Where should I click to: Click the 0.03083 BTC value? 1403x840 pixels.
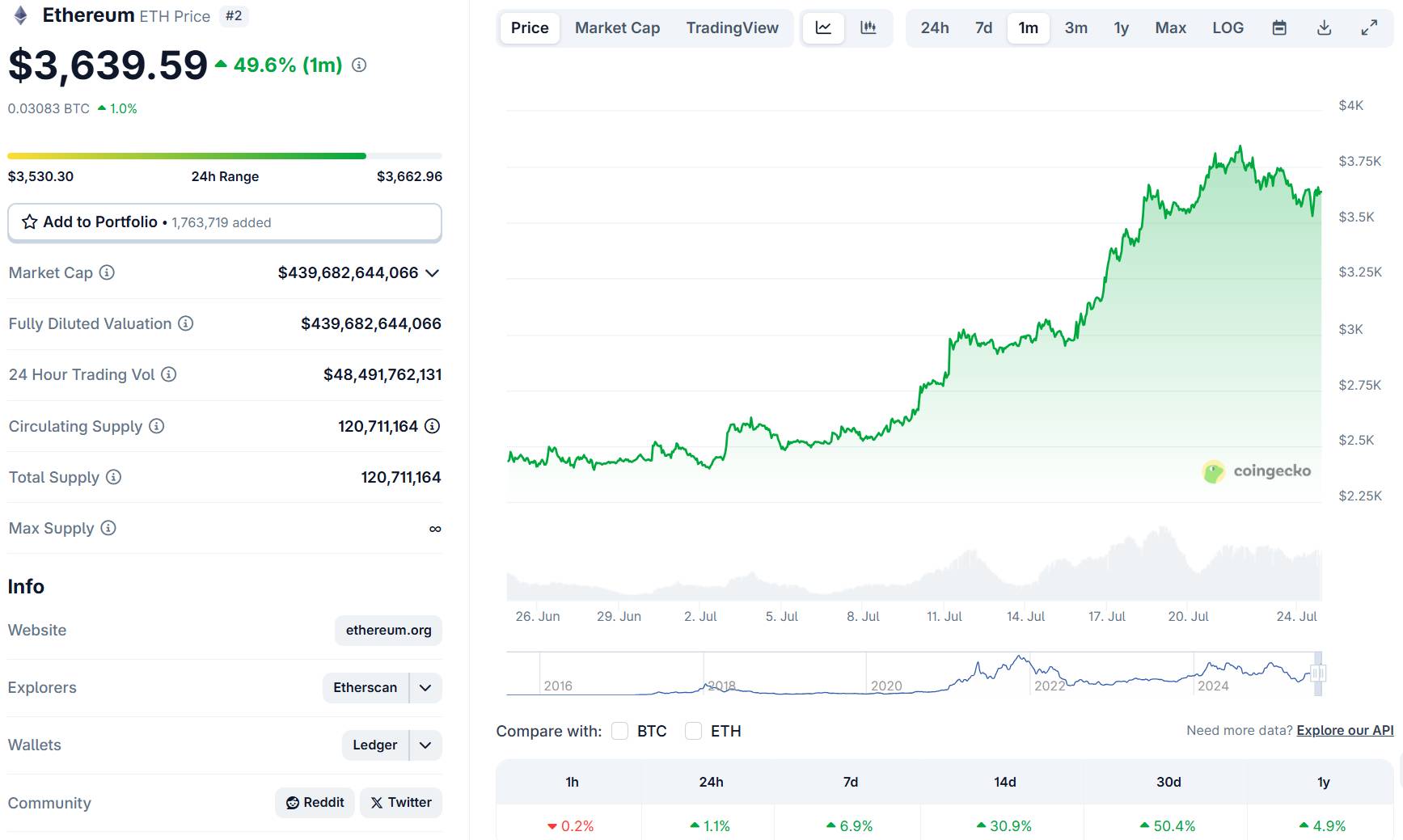click(49, 108)
